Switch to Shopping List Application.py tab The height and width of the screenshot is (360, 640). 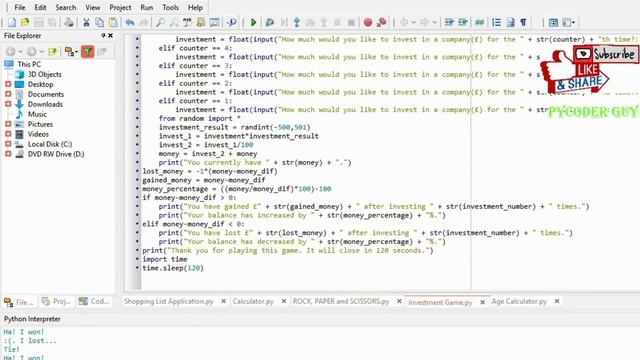(169, 301)
